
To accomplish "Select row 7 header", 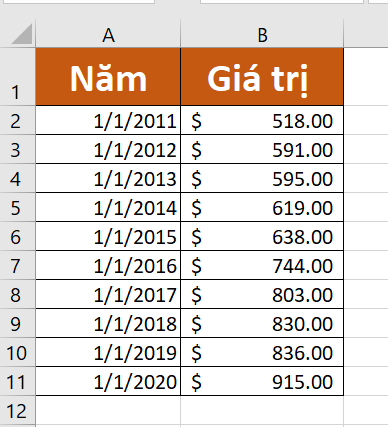I will (17, 265).
